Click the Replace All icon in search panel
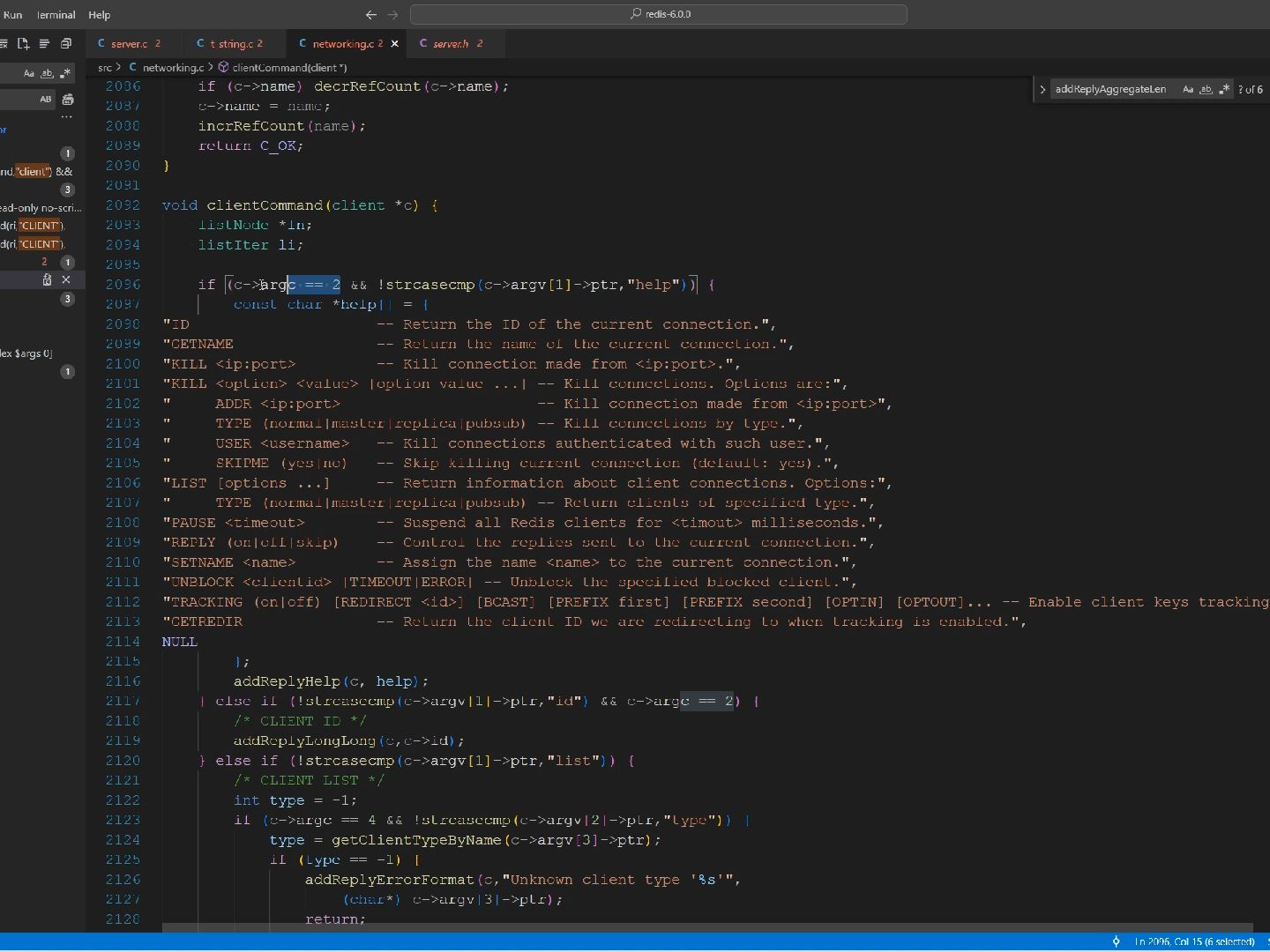This screenshot has height=952, width=1270. pos(68,100)
